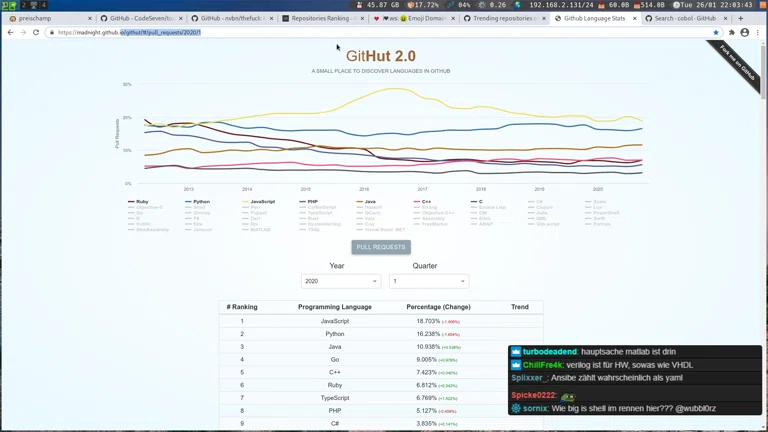Open a new browser tab
Screen dimensions: 768x432
coord(740,18)
